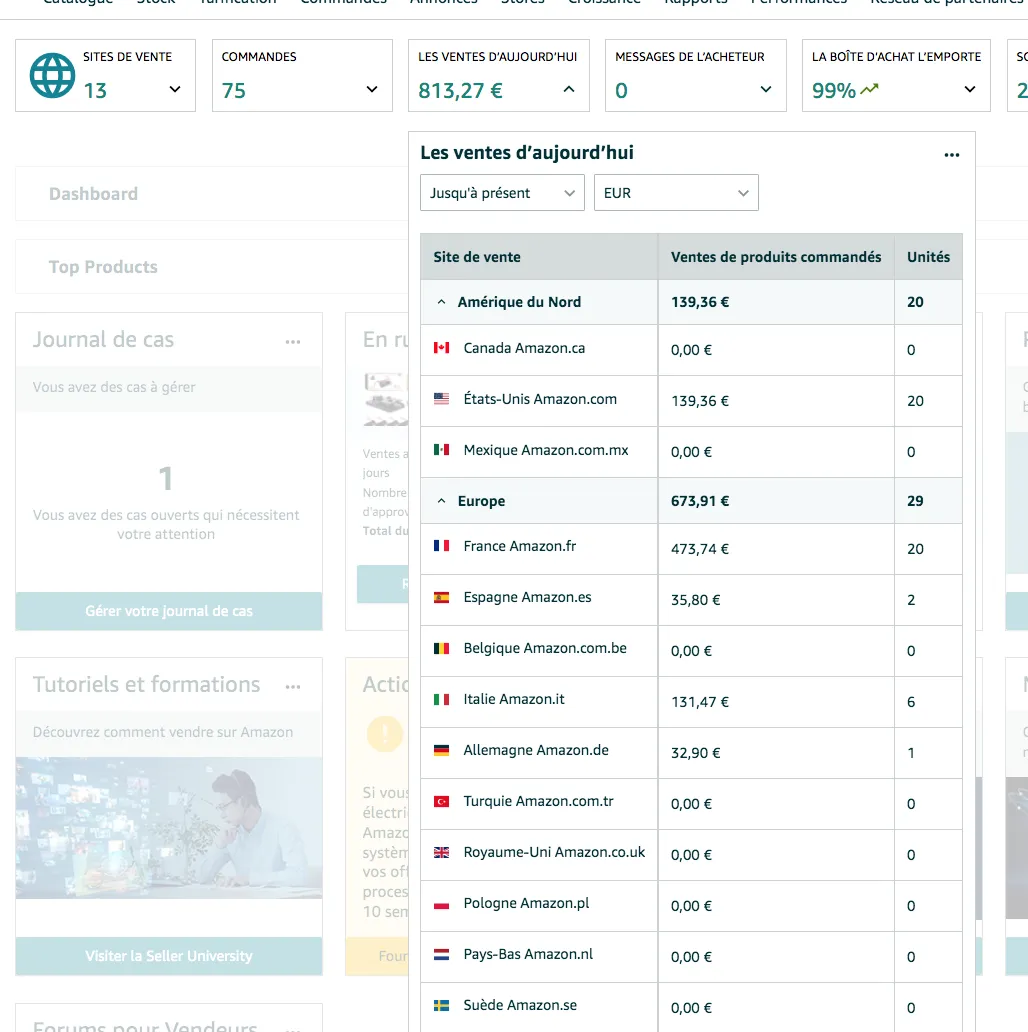Click the Turquie flag icon
Screen dimensions: 1028x1032
[x=442, y=801]
